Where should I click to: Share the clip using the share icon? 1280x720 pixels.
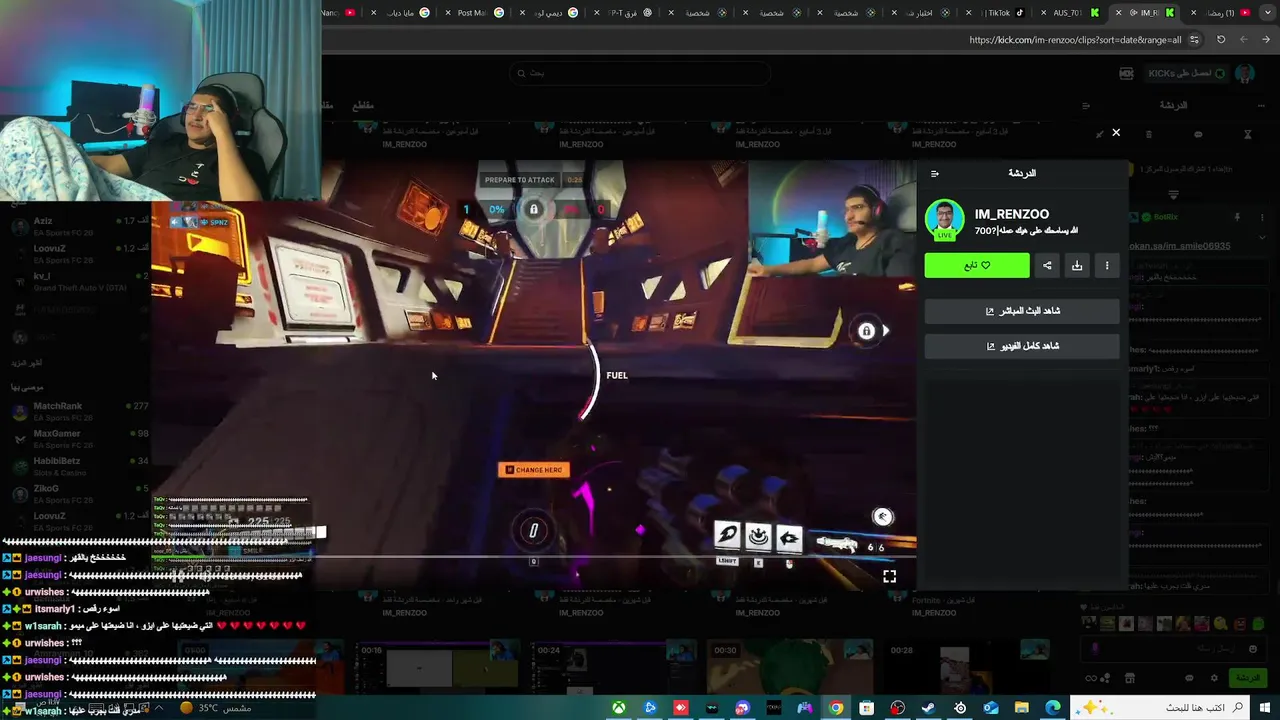pos(1047,265)
